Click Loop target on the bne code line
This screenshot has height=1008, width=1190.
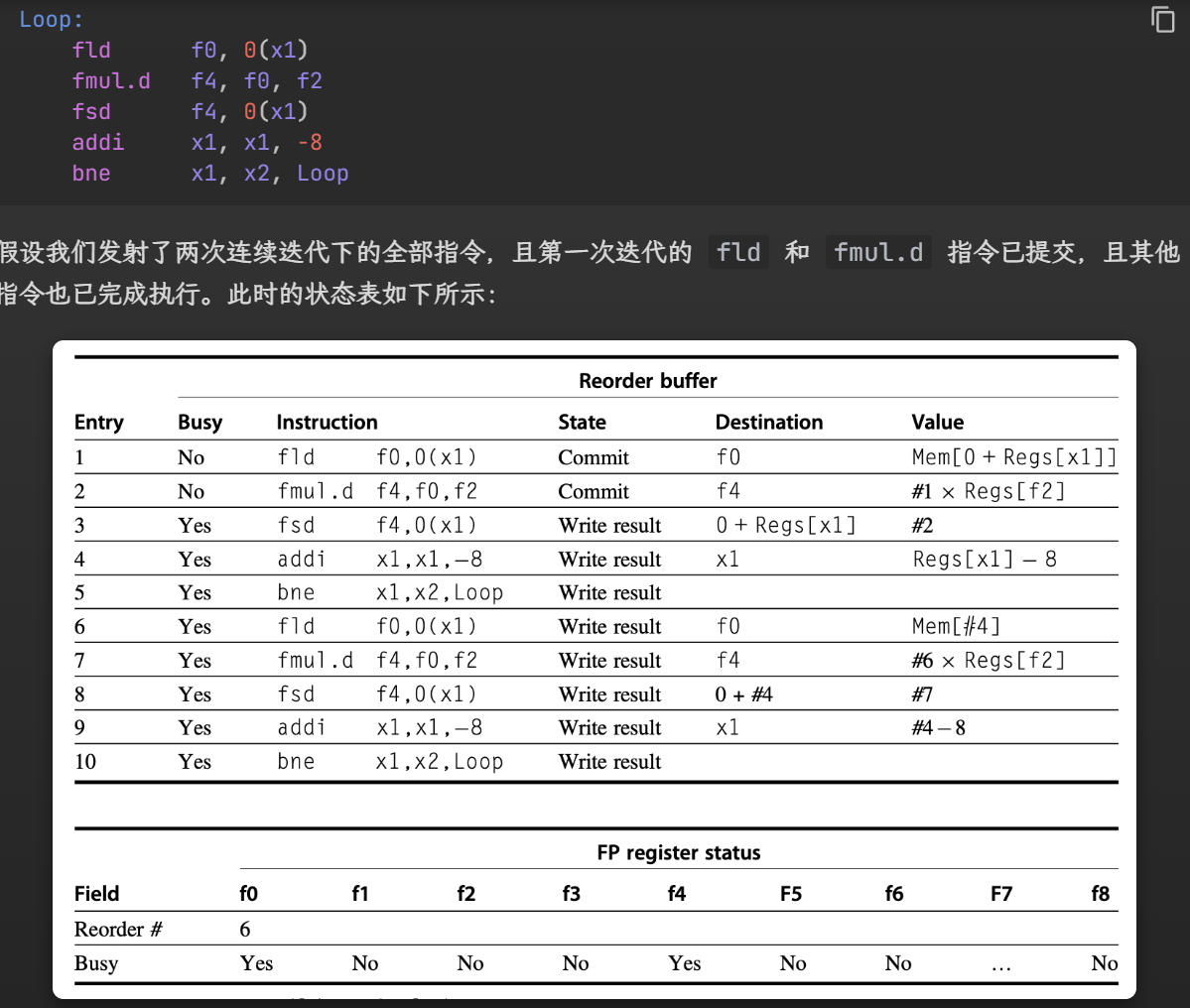coord(323,173)
